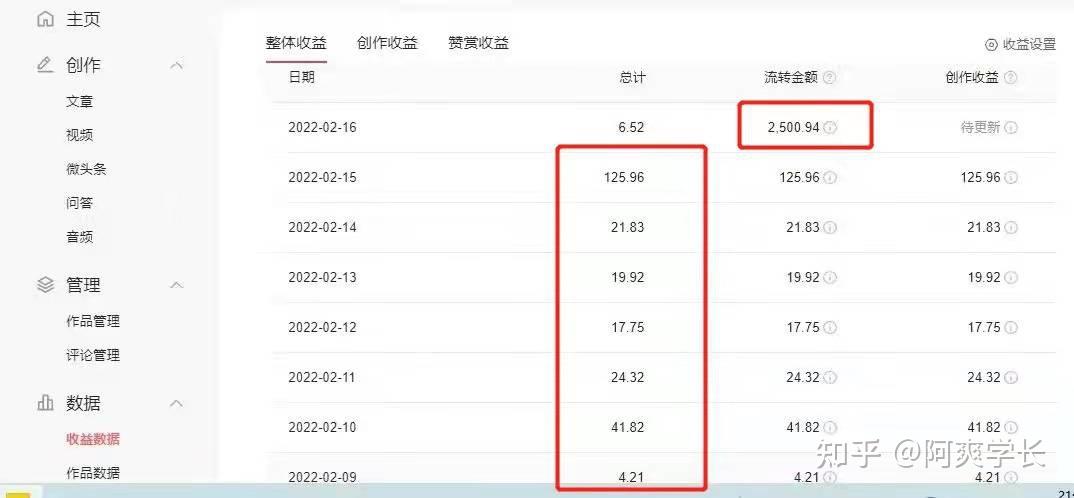Open 评论管理 in the sidebar
1074x498 pixels.
pos(93,355)
